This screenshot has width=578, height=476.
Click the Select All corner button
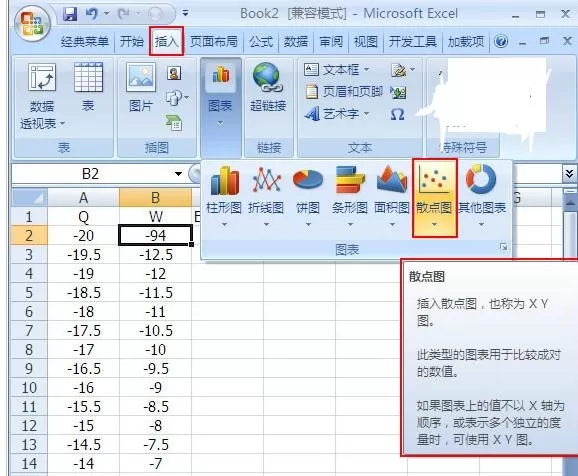[29, 198]
